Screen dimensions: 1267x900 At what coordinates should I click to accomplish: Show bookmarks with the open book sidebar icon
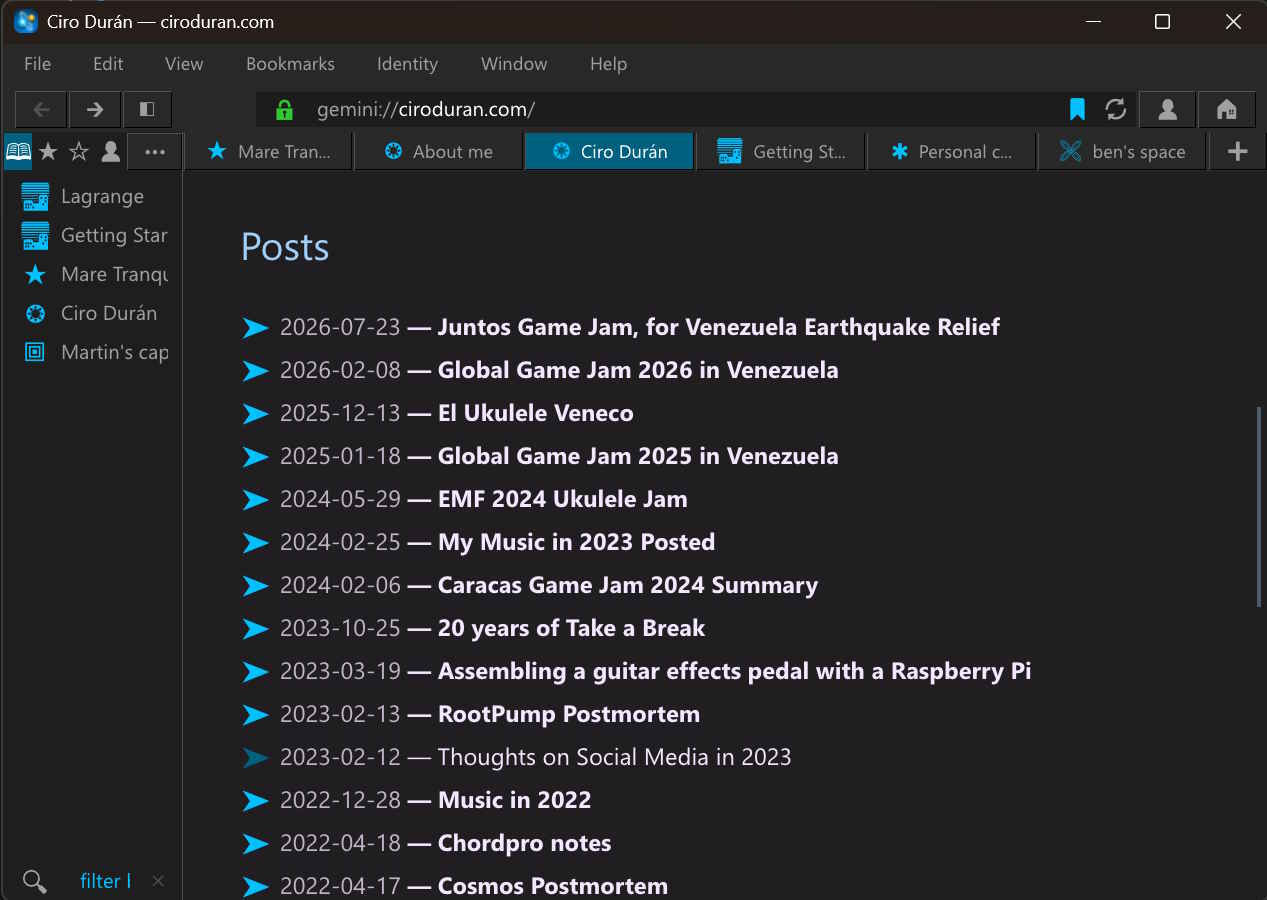pyautogui.click(x=18, y=152)
